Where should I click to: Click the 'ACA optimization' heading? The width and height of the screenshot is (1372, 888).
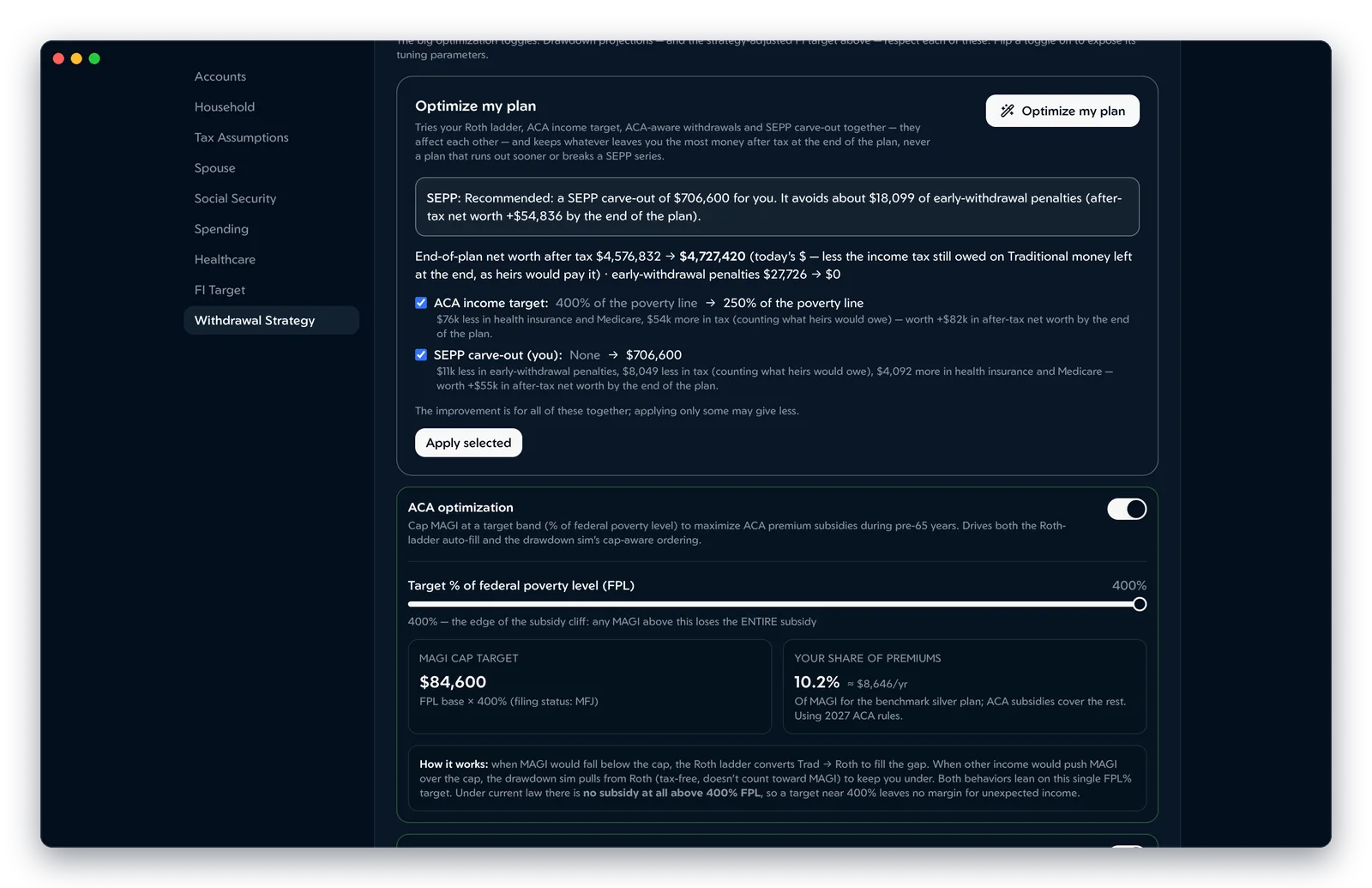(460, 508)
